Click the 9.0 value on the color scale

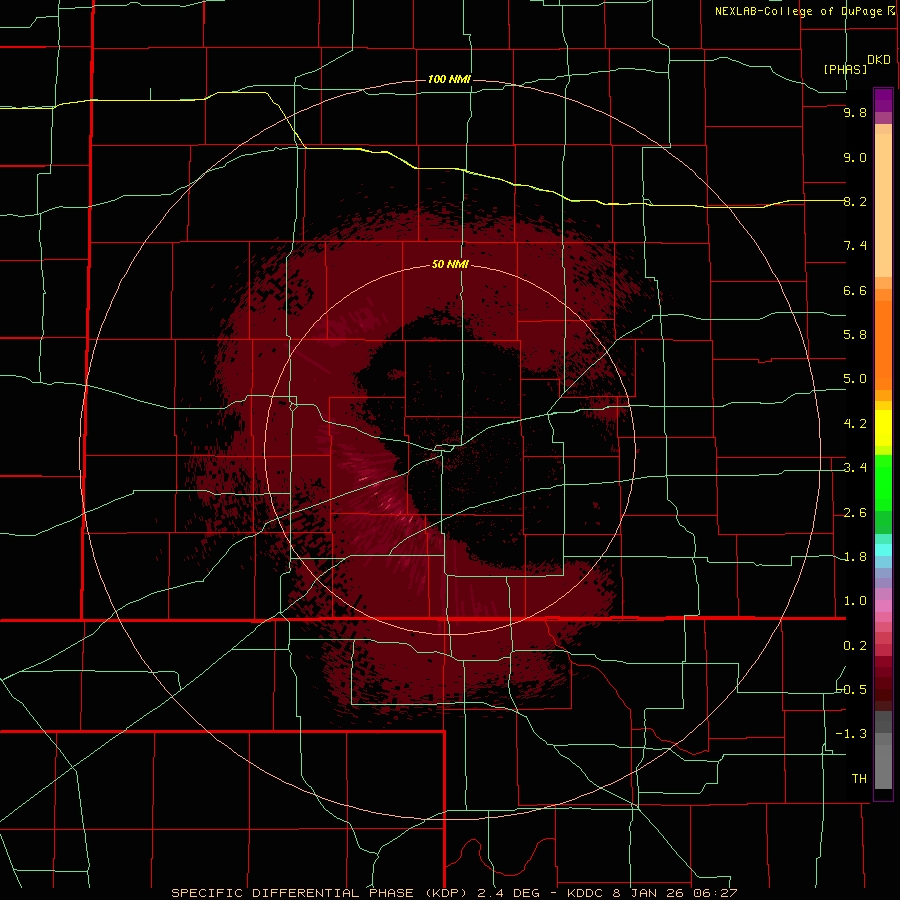point(855,157)
